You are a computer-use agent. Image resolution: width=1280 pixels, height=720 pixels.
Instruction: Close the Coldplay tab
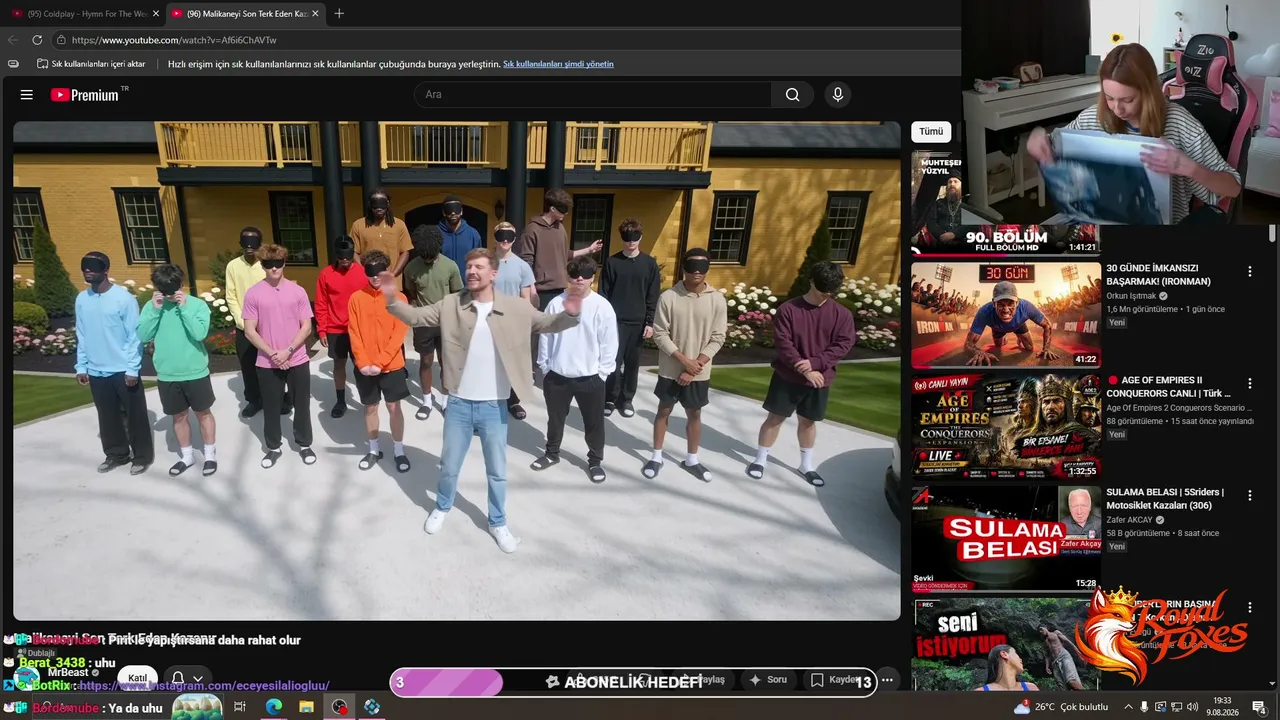(x=155, y=14)
